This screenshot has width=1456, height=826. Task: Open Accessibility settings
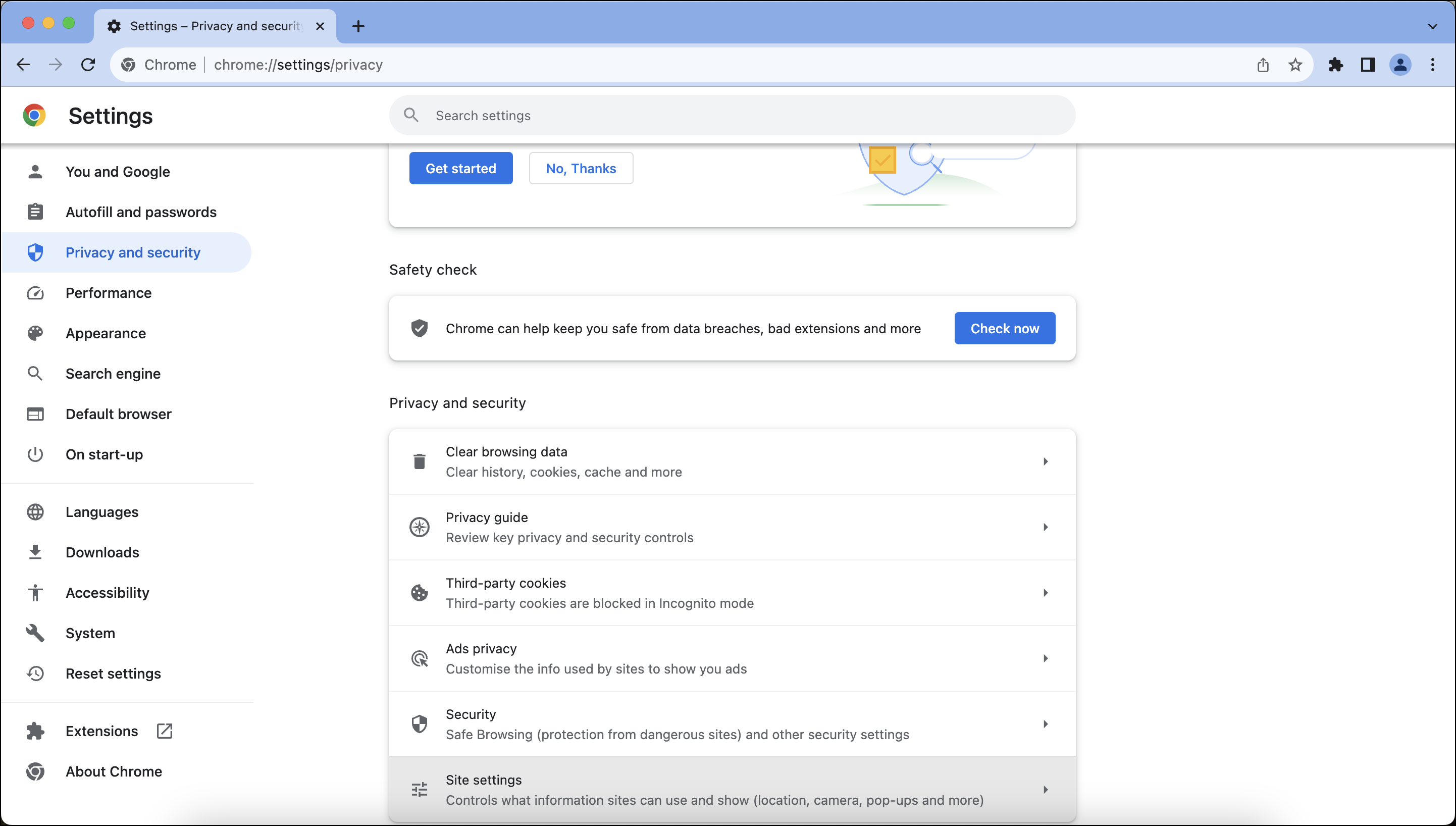click(x=127, y=592)
